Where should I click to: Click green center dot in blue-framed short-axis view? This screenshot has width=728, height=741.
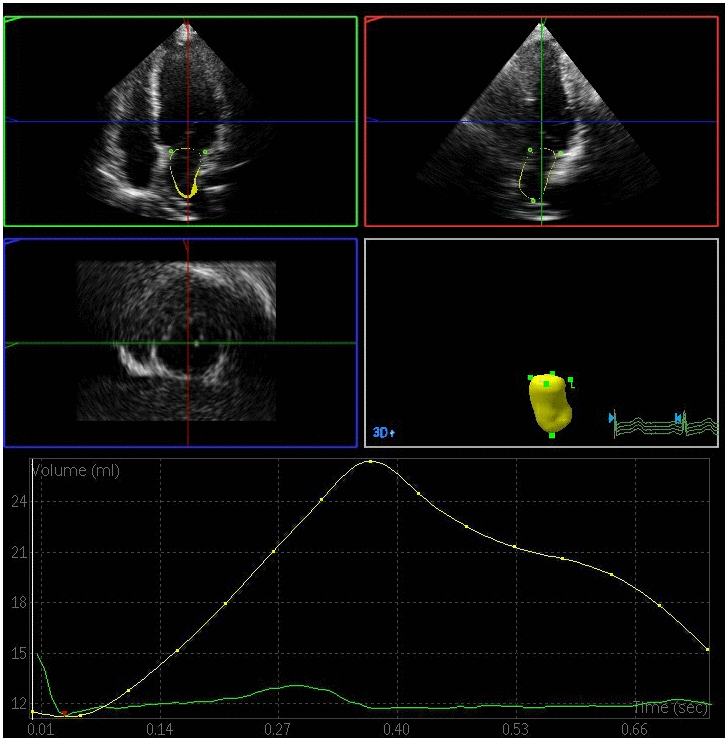coord(197,343)
